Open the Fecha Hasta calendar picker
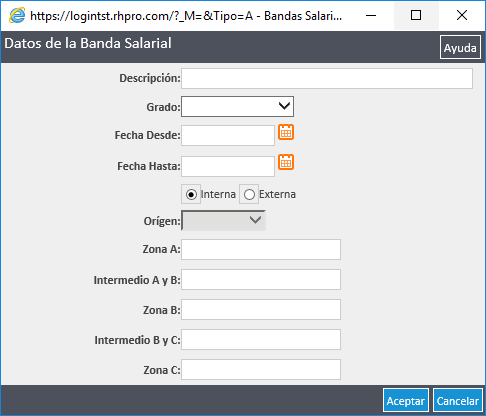 (x=286, y=162)
